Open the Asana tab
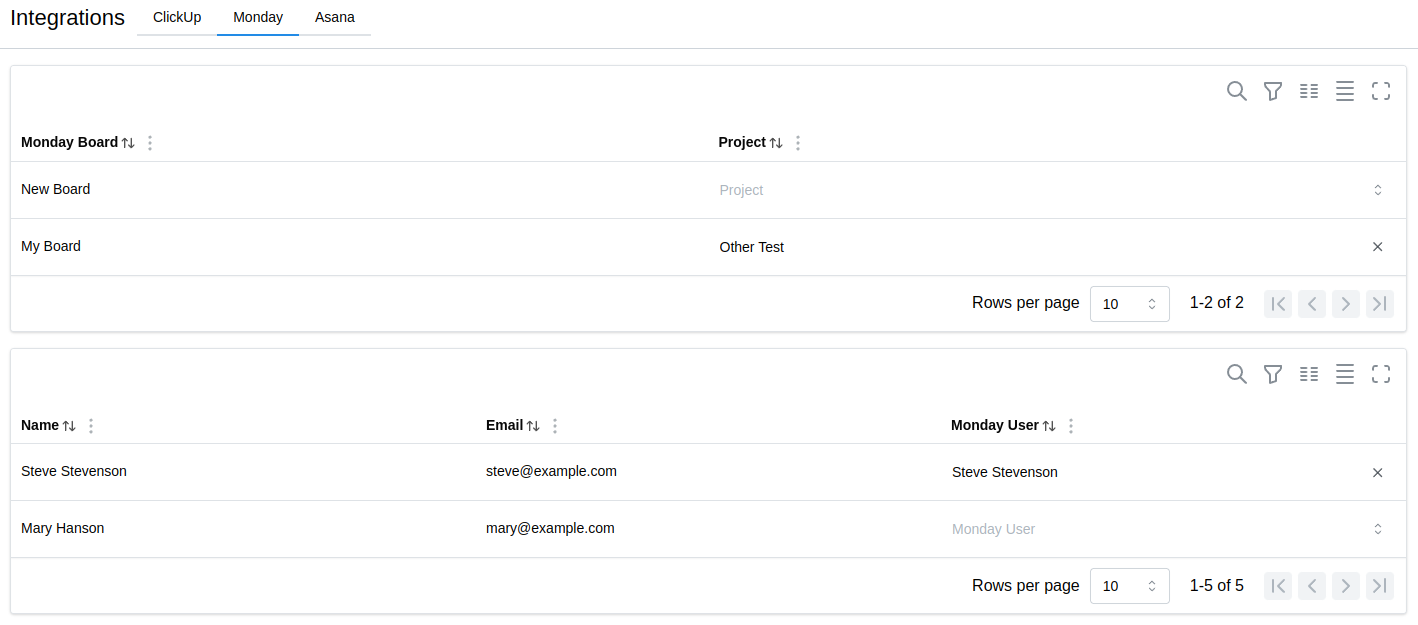 pos(335,18)
